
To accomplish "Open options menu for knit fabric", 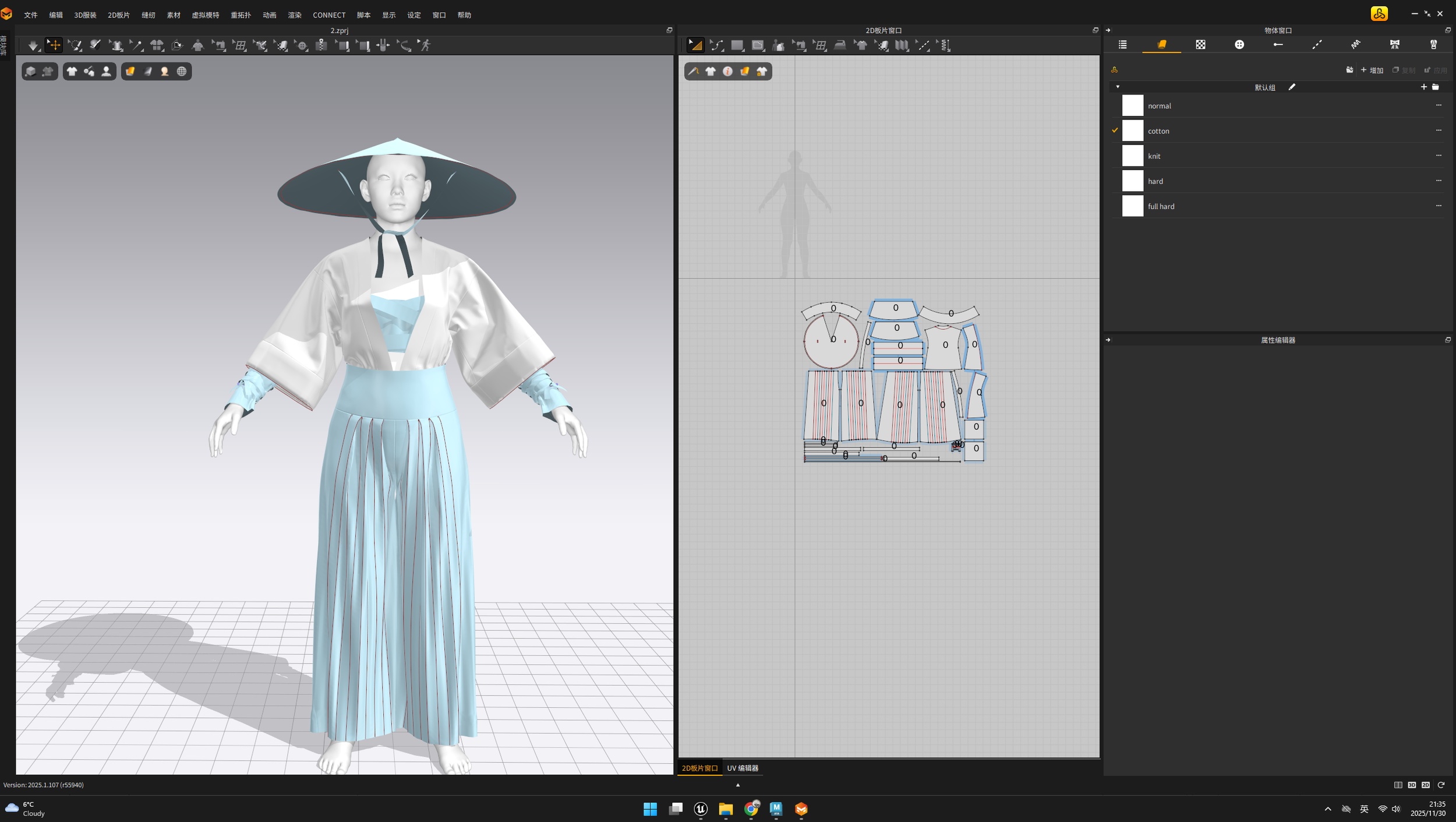I will click(x=1439, y=156).
